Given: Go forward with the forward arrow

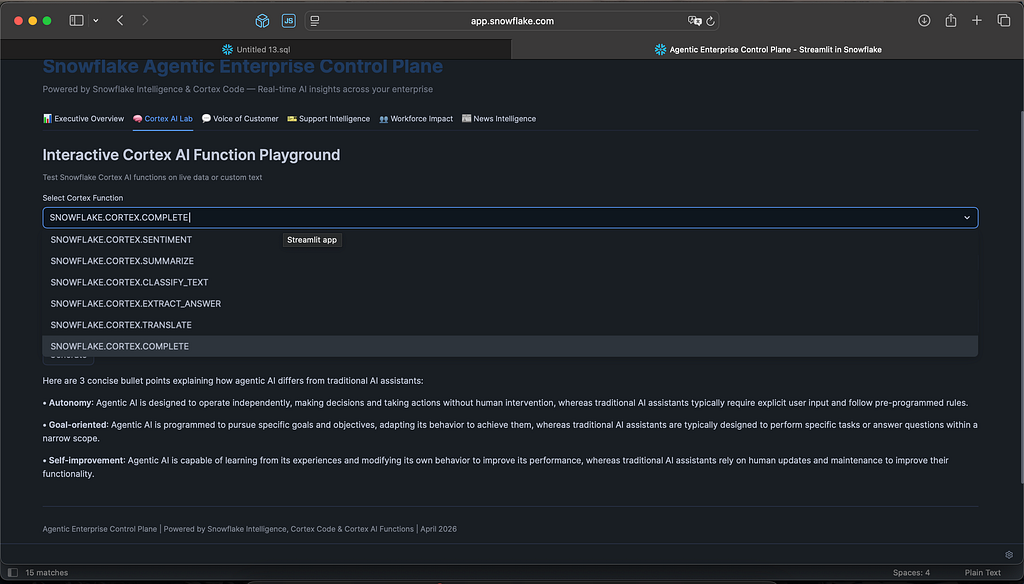Looking at the screenshot, I should click(x=145, y=21).
